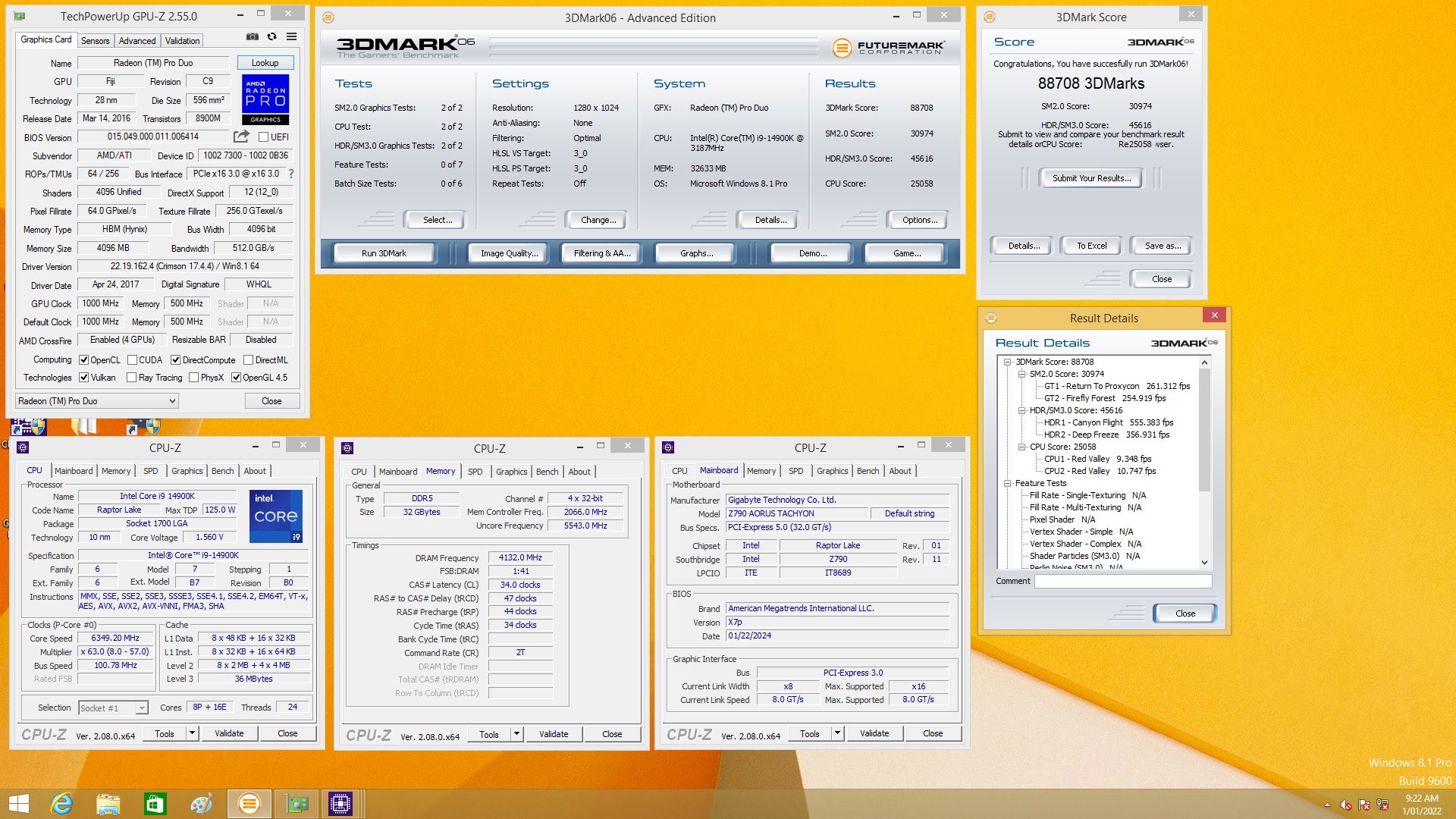
Task: Toggle the DirectML checkbox
Action: pyautogui.click(x=249, y=360)
